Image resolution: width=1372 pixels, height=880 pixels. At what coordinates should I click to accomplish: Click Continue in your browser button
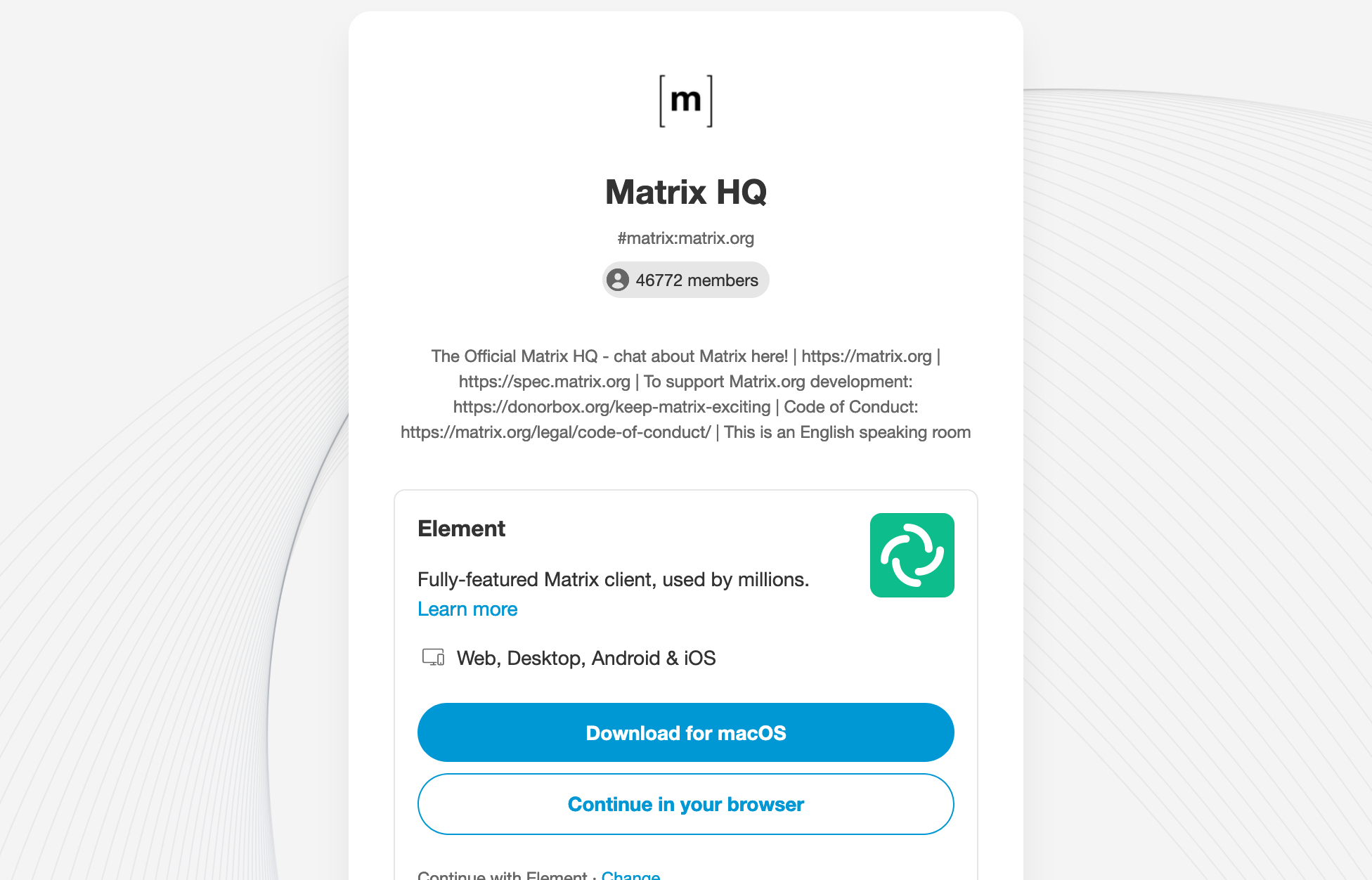[x=686, y=803]
